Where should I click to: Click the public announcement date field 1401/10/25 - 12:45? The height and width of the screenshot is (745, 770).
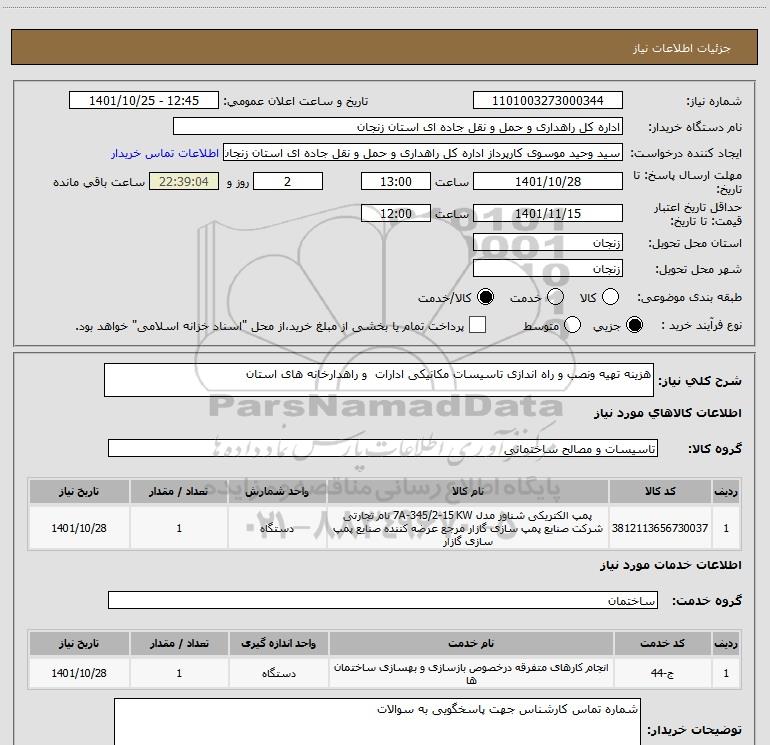[x=144, y=101]
